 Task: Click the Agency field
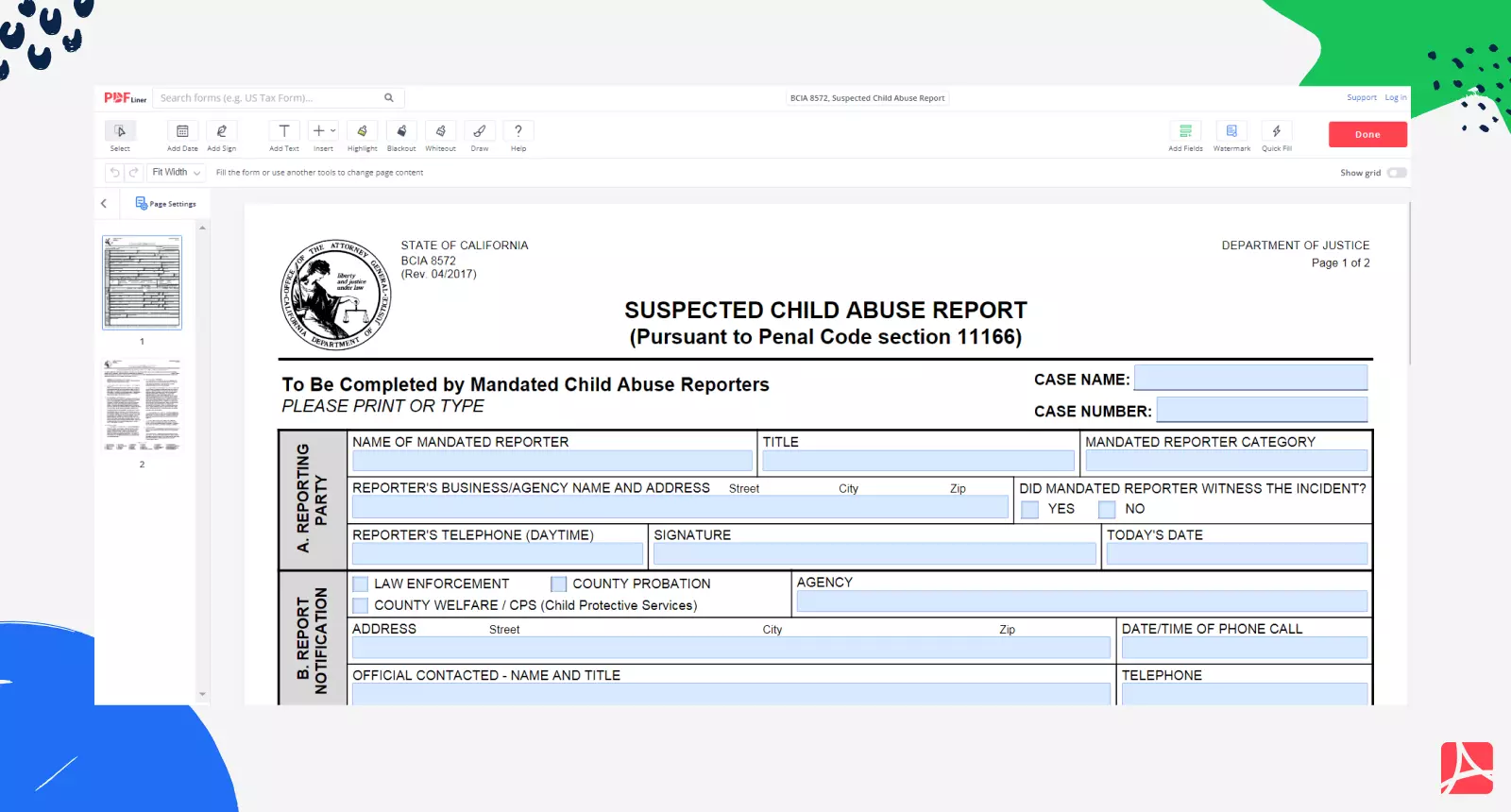point(1082,601)
